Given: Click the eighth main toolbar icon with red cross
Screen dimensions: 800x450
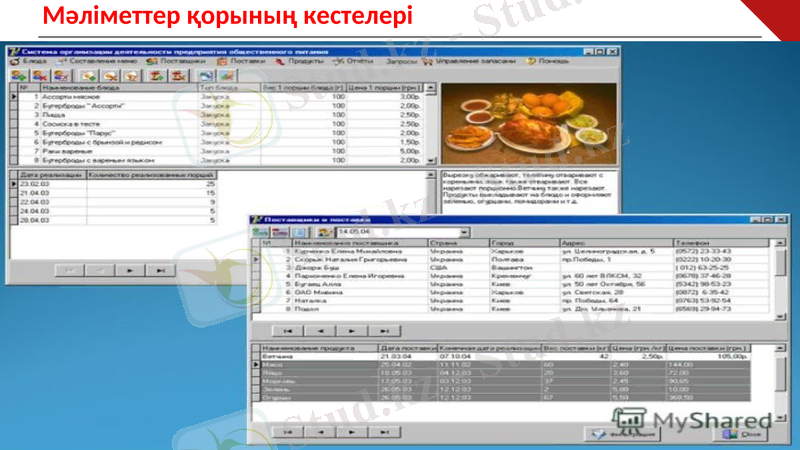Looking at the screenshot, I should click(x=179, y=76).
